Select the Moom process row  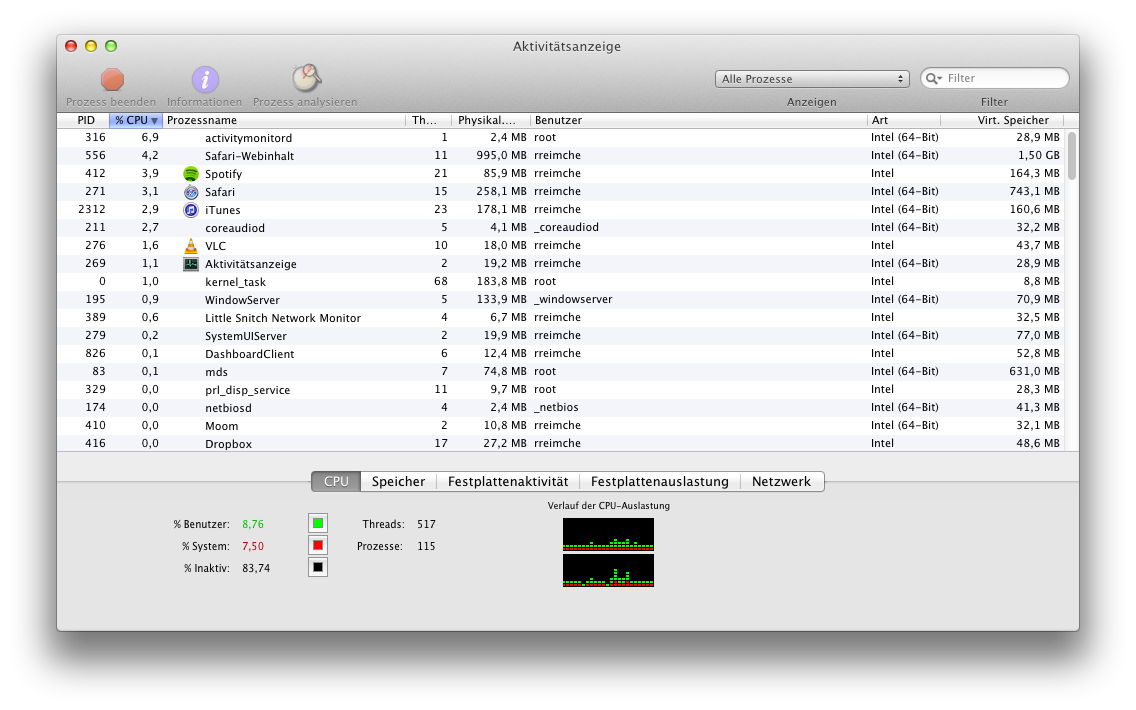[x=561, y=425]
